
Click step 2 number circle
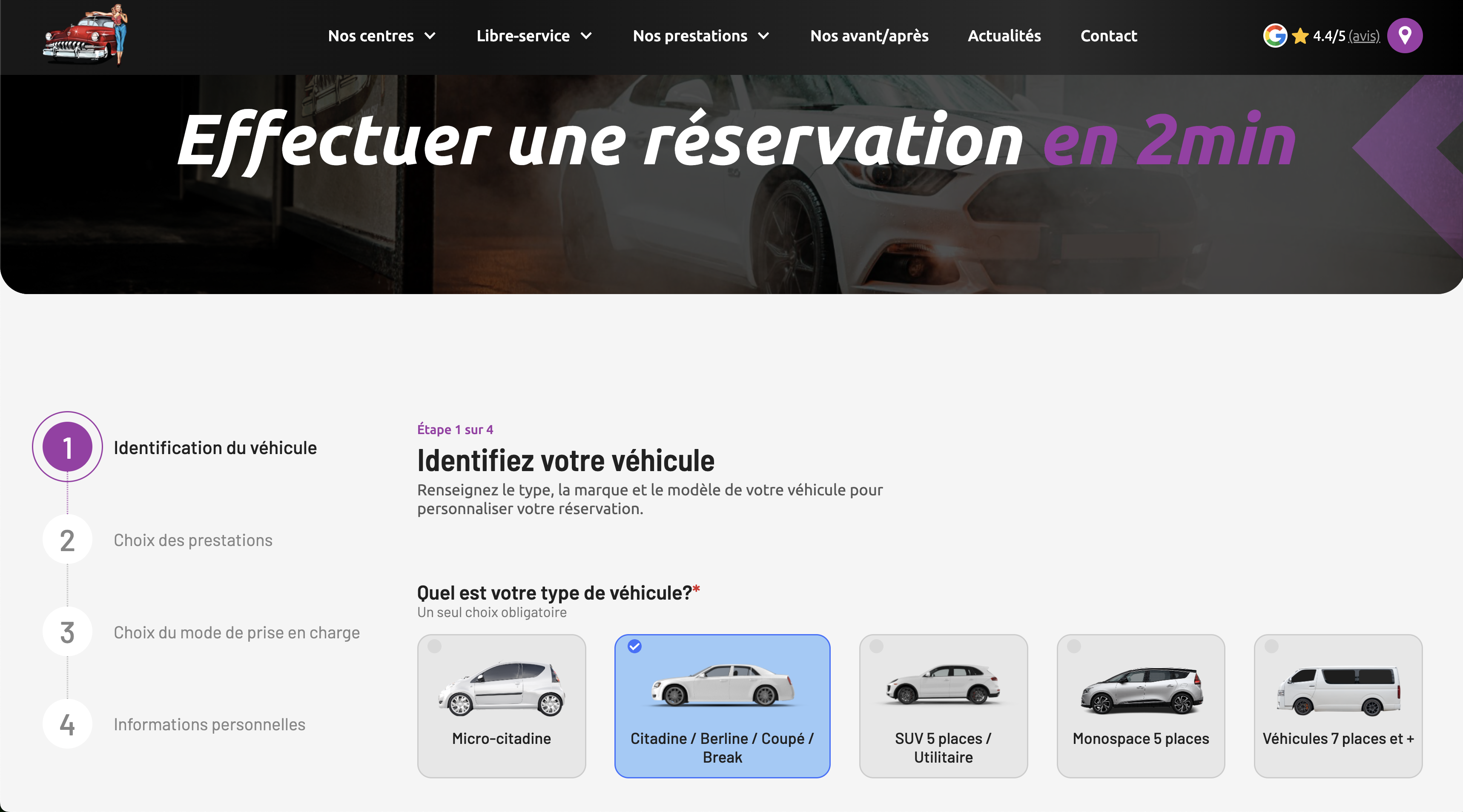(67, 540)
